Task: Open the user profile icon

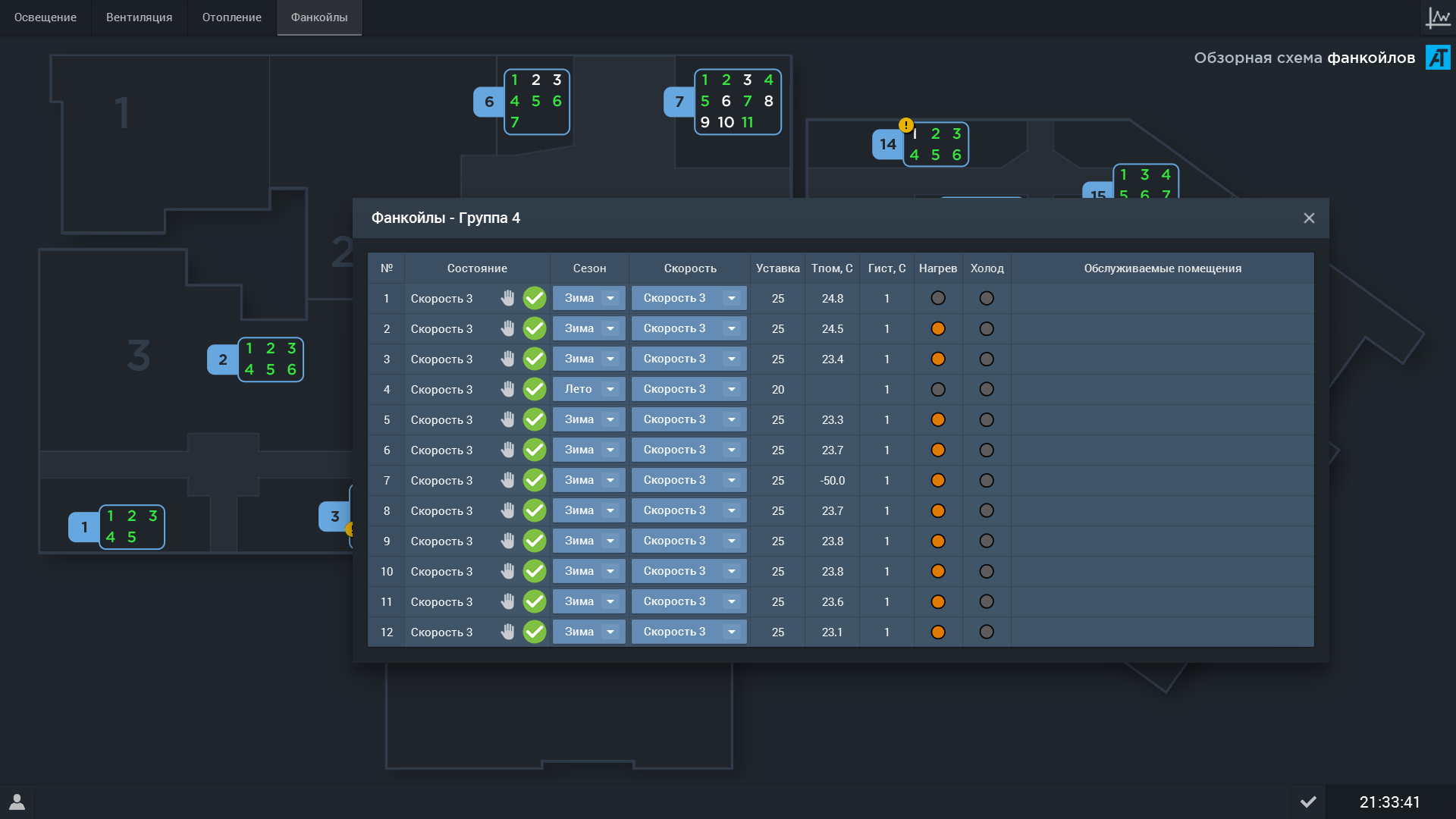Action: pos(17,802)
